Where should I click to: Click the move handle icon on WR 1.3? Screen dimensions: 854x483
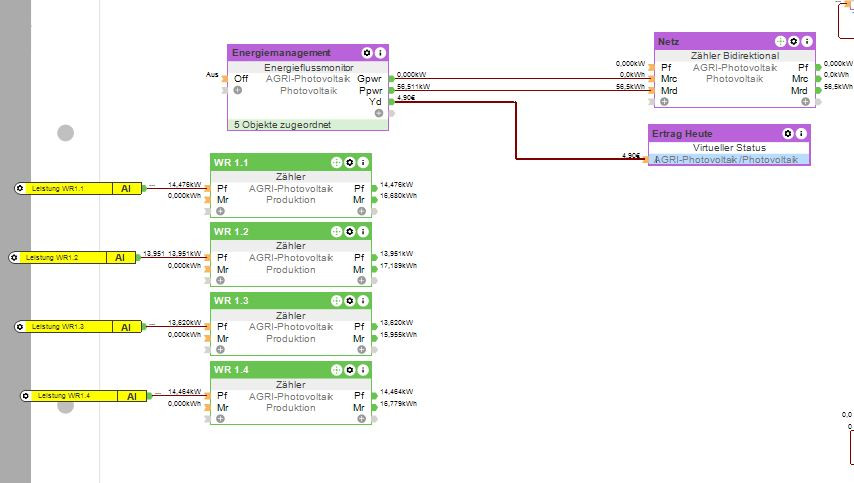(x=337, y=301)
